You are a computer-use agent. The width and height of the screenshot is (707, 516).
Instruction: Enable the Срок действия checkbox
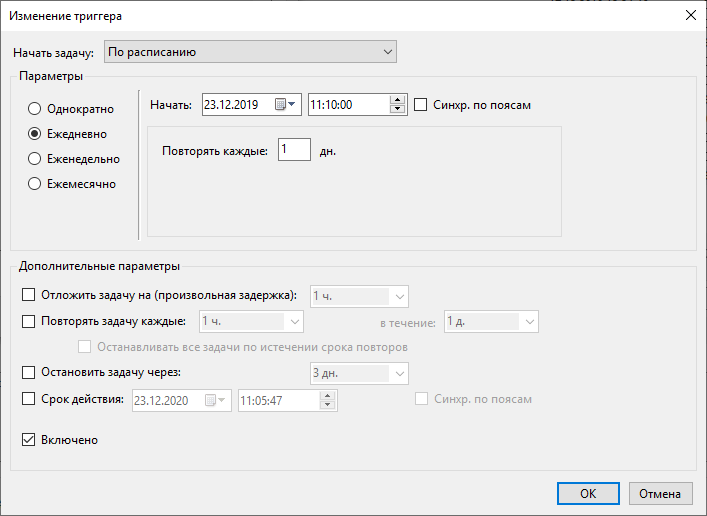tap(28, 399)
